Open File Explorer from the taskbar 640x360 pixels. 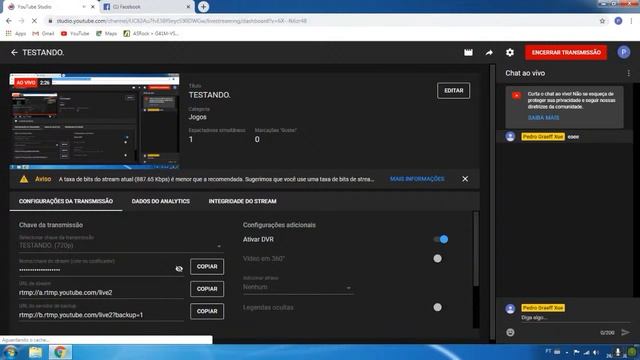36,352
